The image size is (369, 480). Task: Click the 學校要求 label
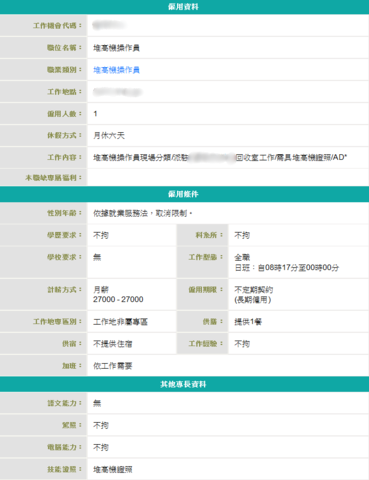pyautogui.click(x=64, y=257)
